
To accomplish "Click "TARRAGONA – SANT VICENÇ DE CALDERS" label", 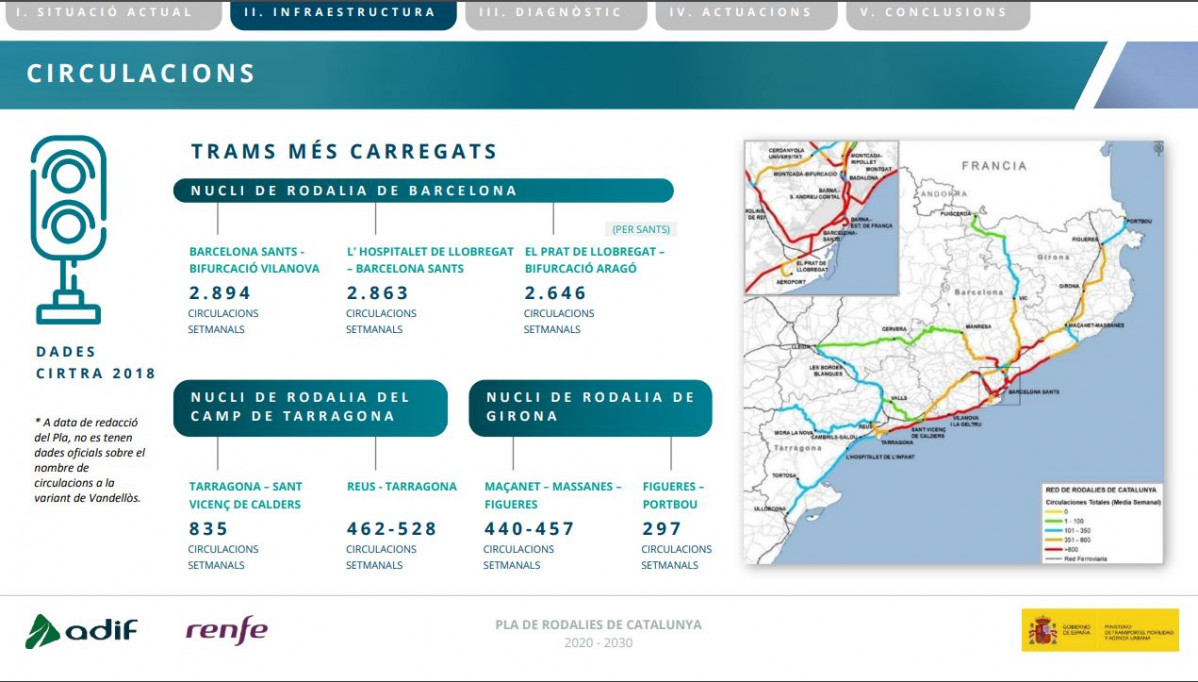I will (x=245, y=495).
